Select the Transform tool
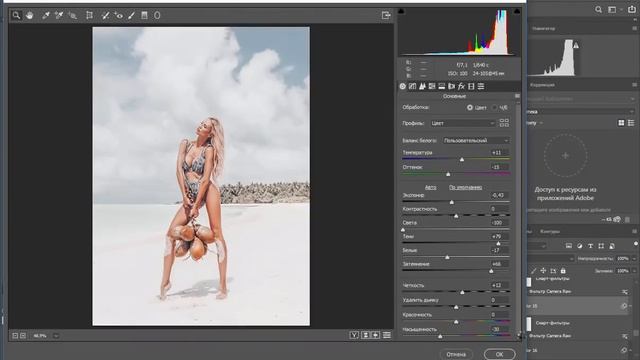 pos(89,16)
